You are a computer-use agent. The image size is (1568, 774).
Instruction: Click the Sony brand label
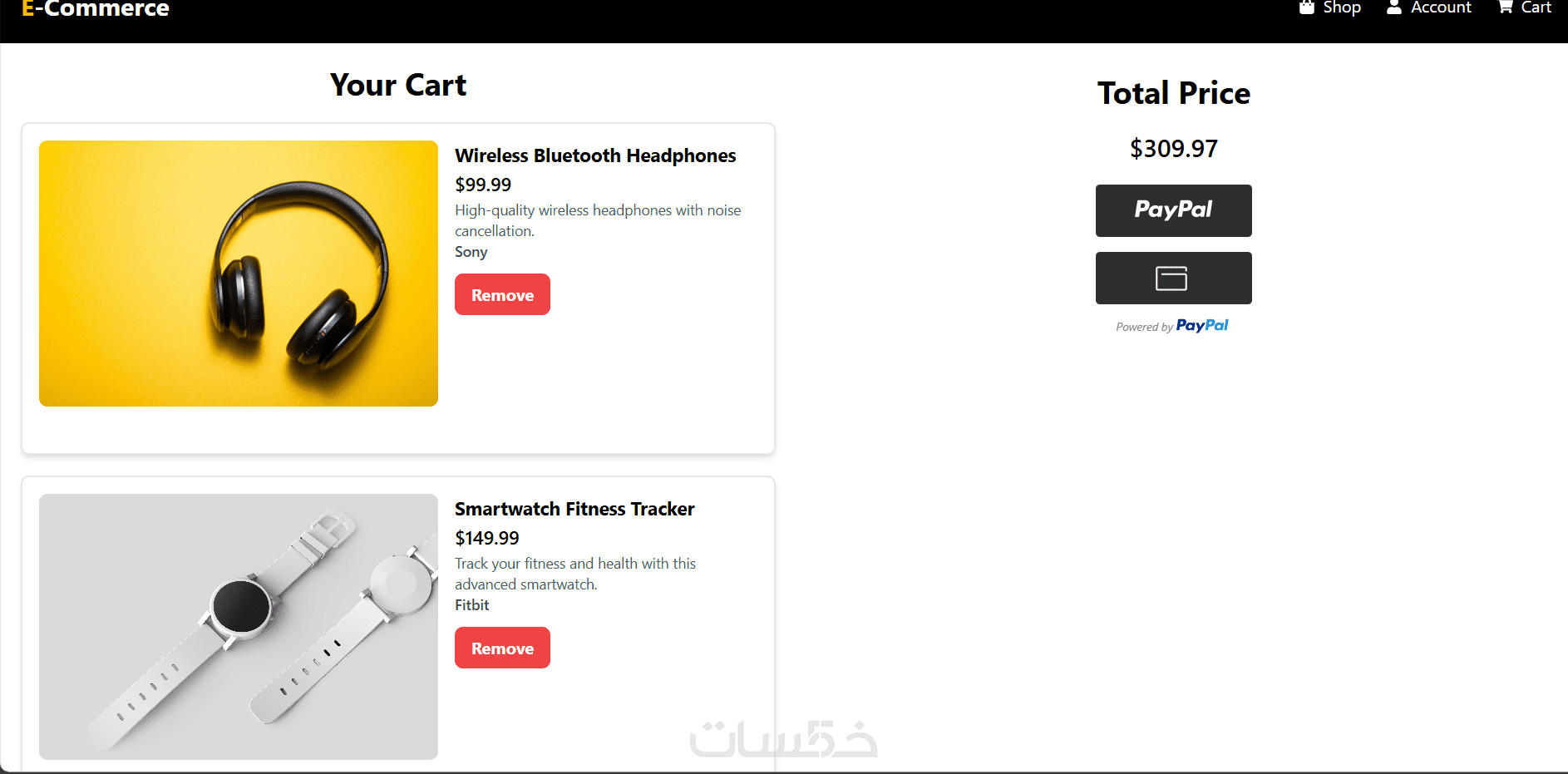[x=471, y=252]
